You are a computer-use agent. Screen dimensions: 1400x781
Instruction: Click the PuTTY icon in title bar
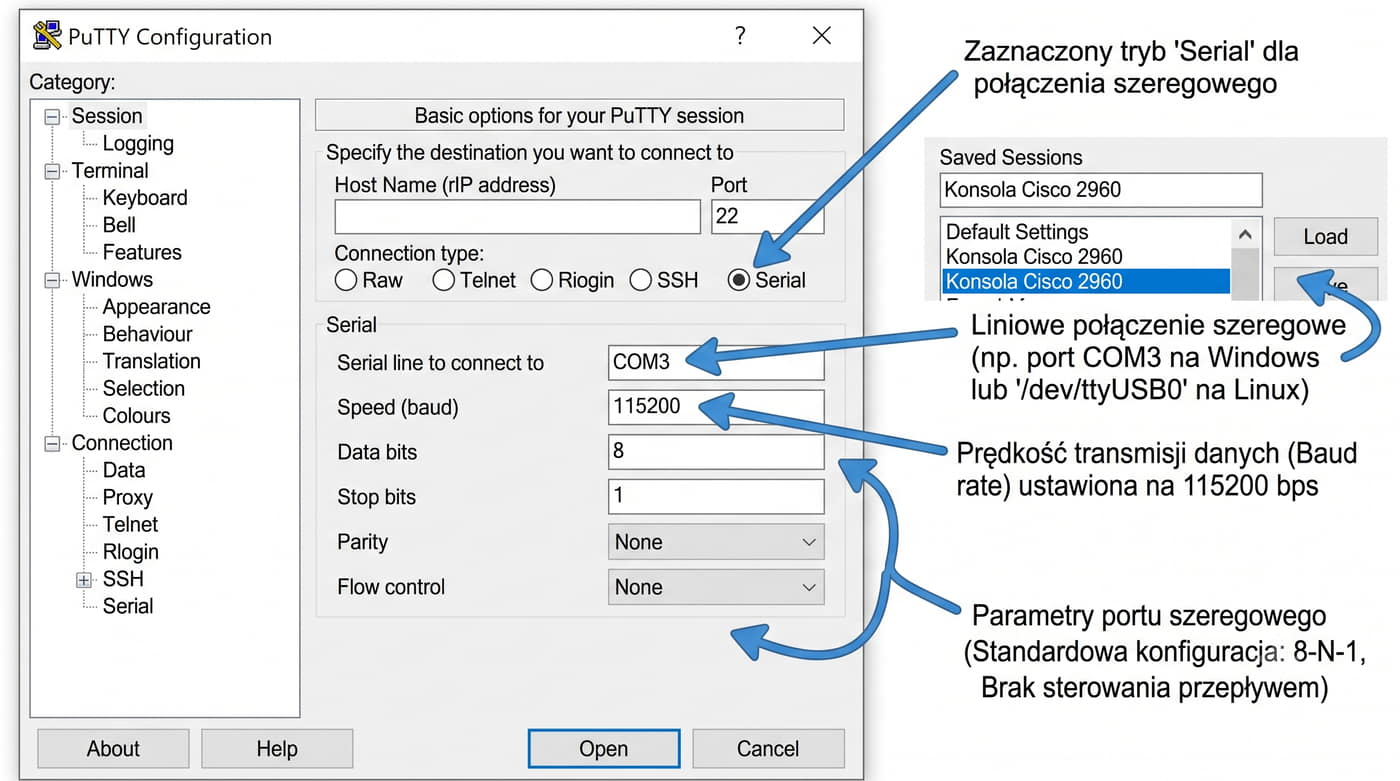coord(46,36)
